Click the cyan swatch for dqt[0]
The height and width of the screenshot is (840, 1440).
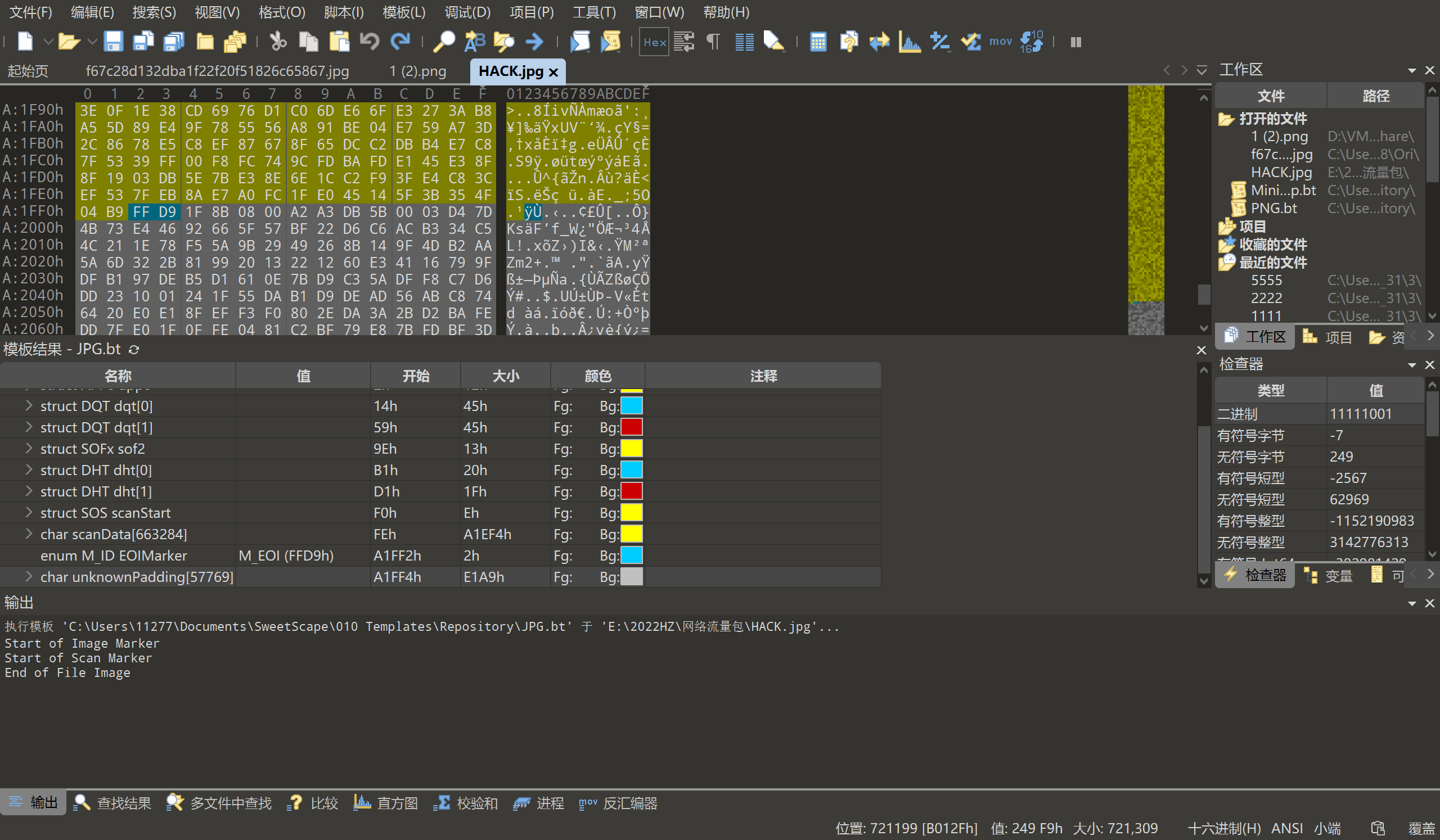click(x=632, y=406)
